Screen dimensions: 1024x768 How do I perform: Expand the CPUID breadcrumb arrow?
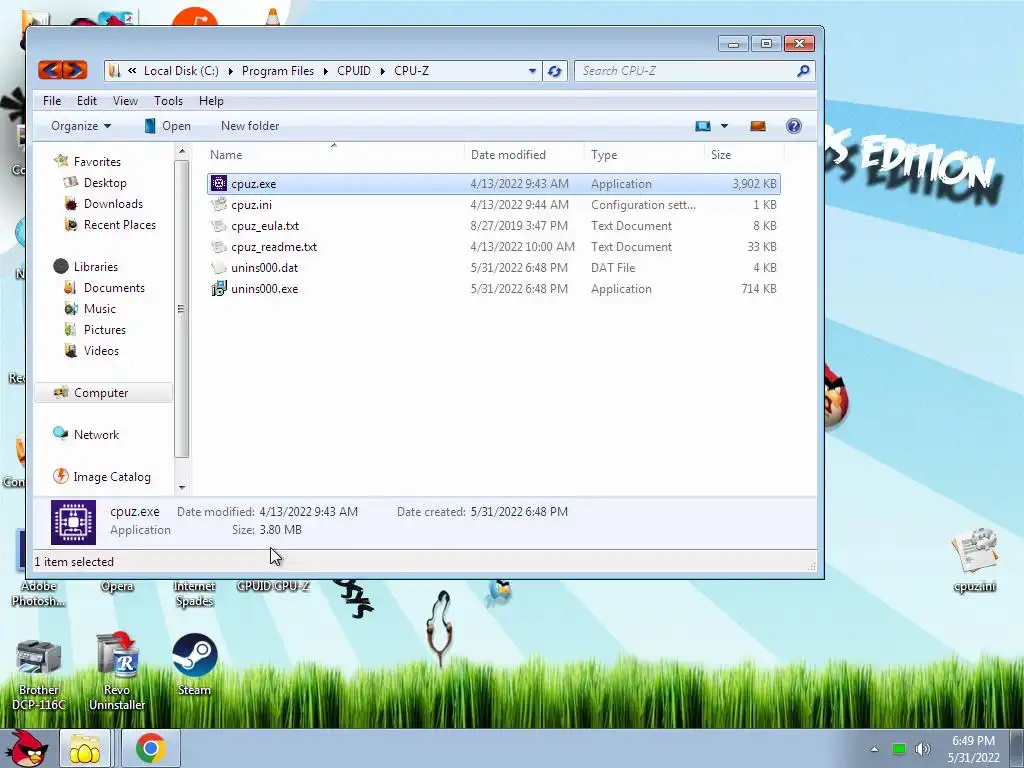383,71
